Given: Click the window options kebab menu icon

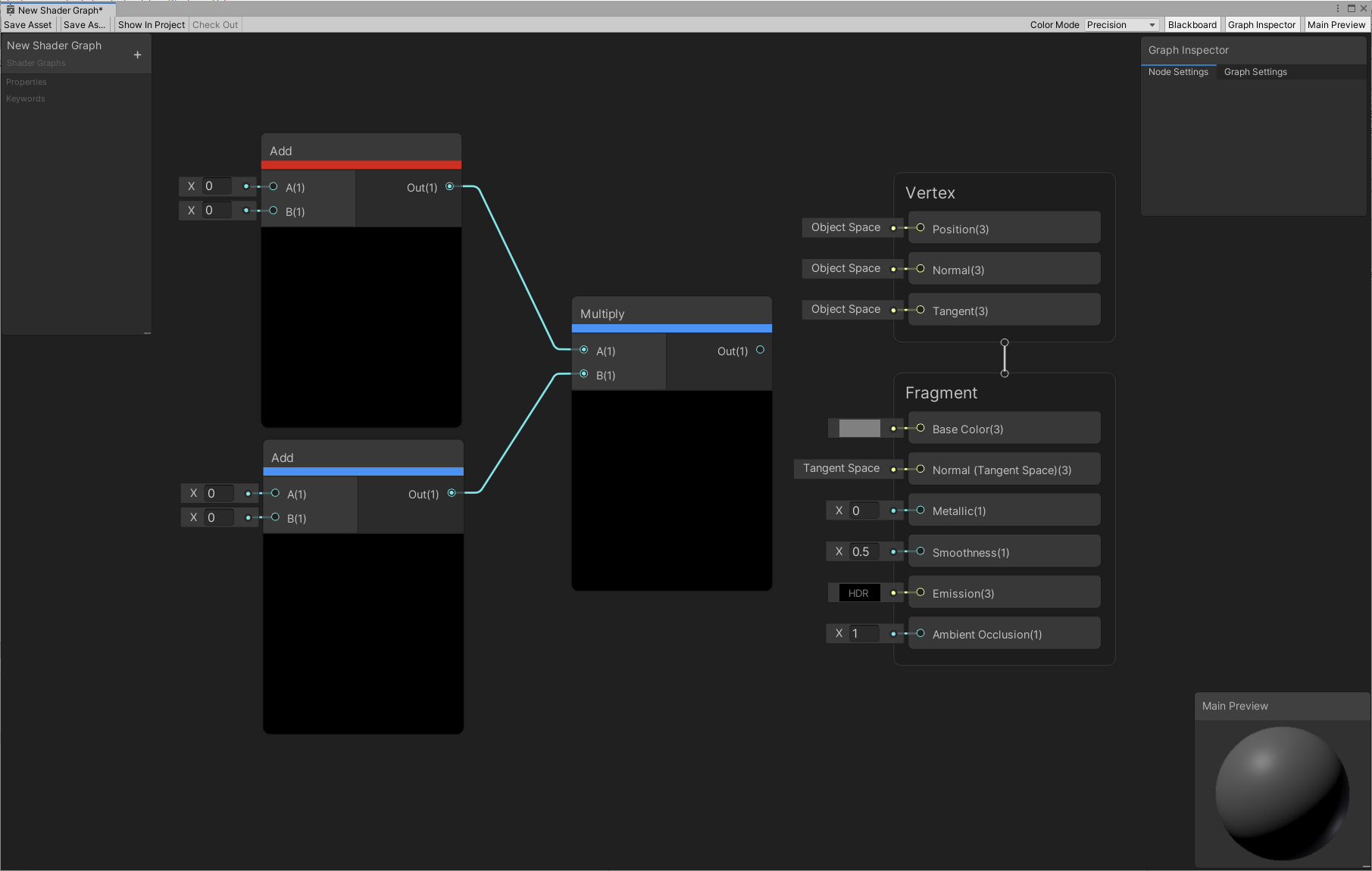Looking at the screenshot, I should 1337,8.
